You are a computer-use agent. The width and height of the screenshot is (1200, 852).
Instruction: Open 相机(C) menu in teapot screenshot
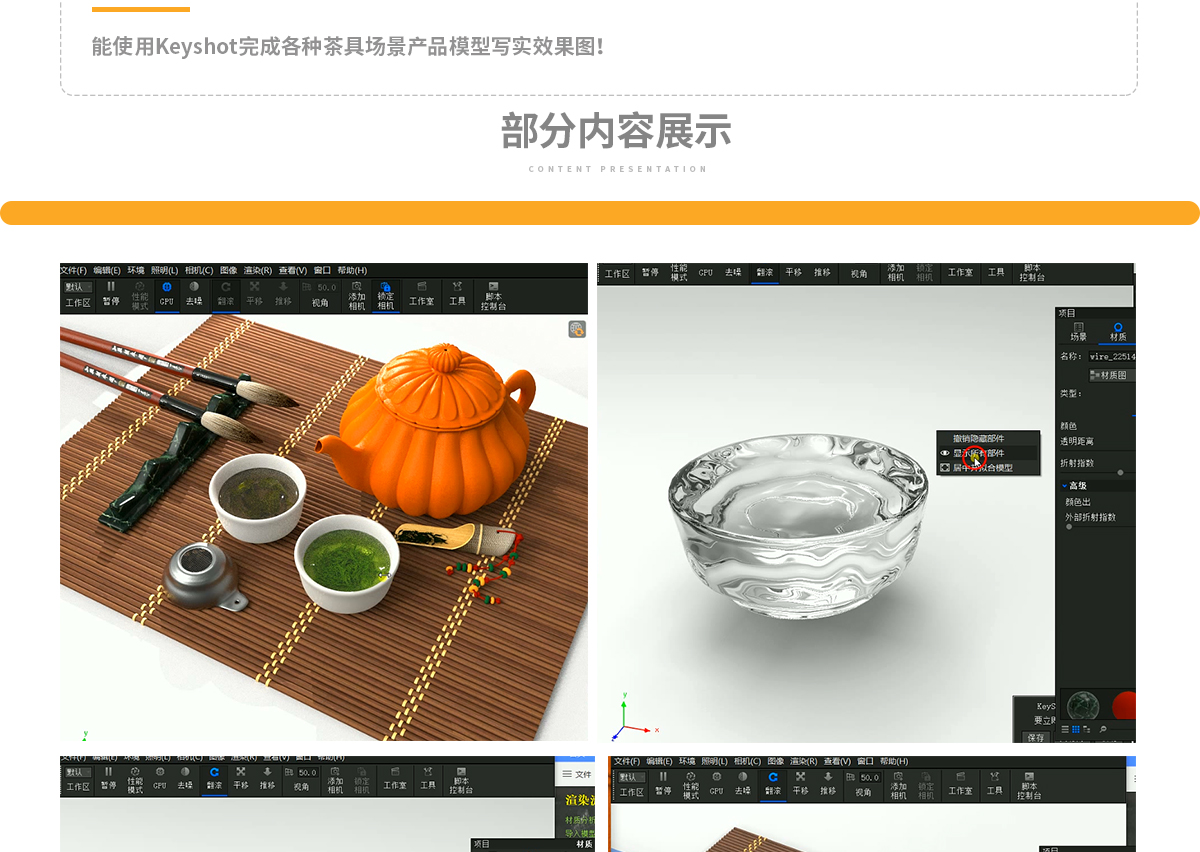tap(199, 270)
